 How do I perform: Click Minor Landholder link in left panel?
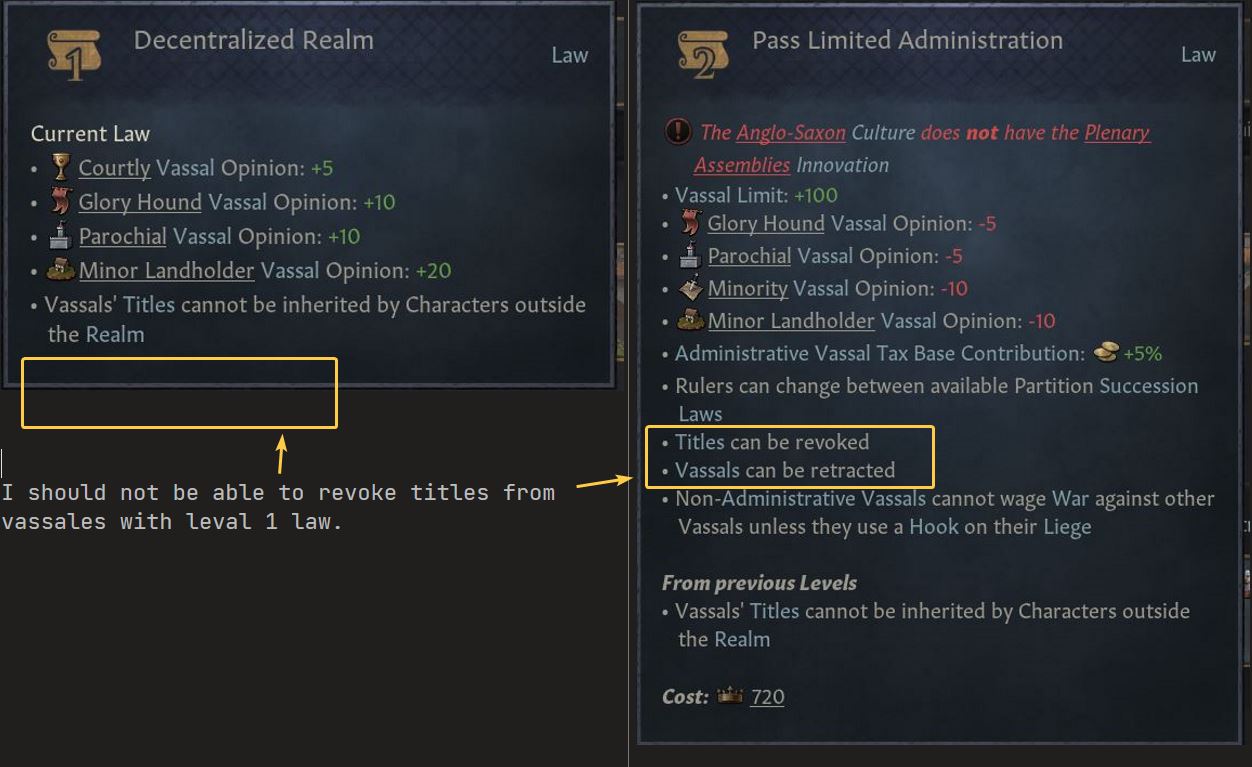click(x=167, y=270)
